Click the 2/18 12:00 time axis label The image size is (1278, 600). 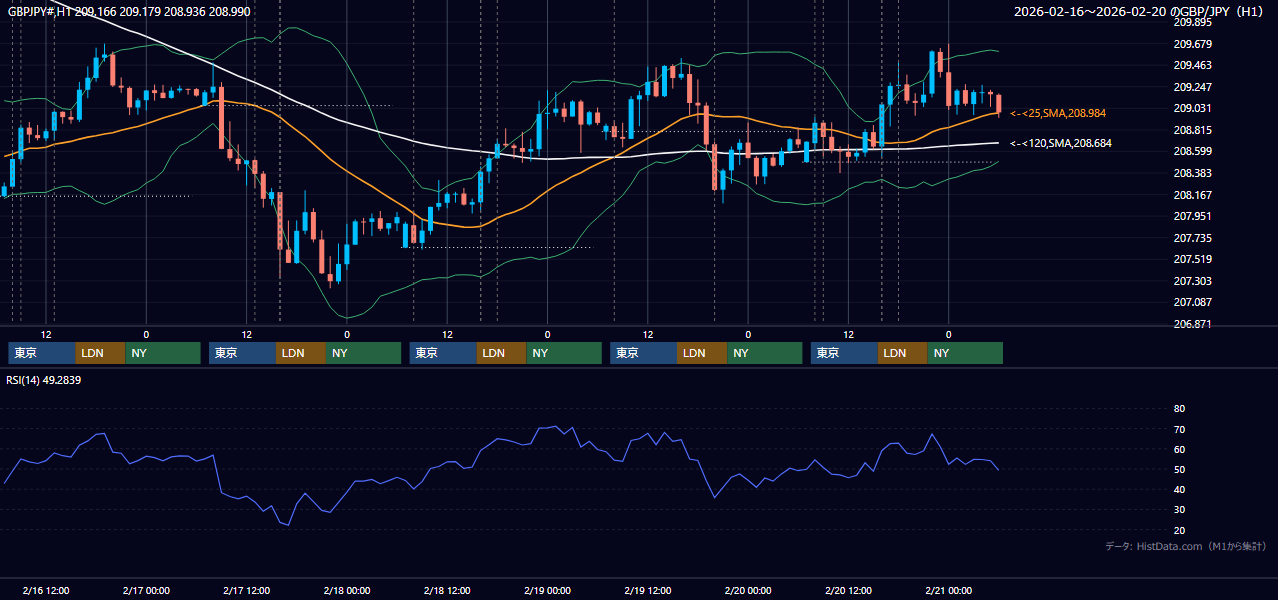pyautogui.click(x=447, y=591)
